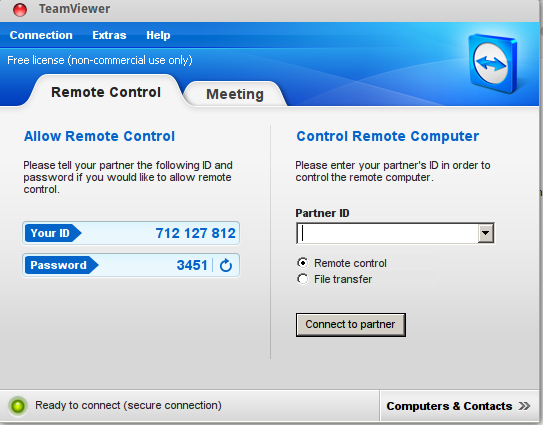Open the Connection menu

click(x=41, y=35)
